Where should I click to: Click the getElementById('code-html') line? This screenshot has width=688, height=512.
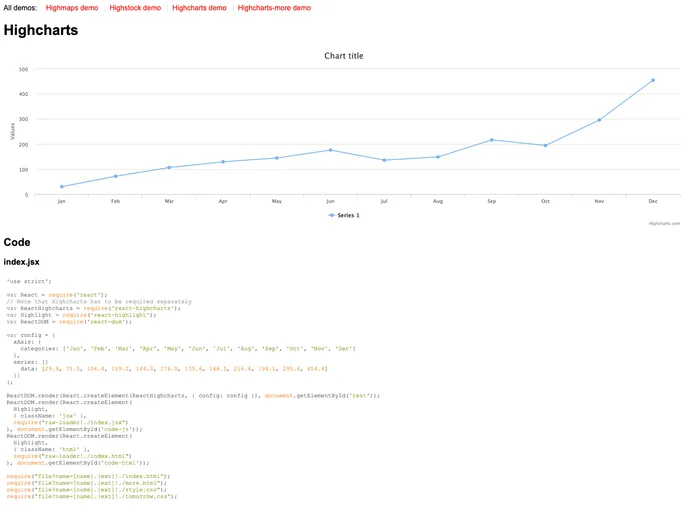78,463
